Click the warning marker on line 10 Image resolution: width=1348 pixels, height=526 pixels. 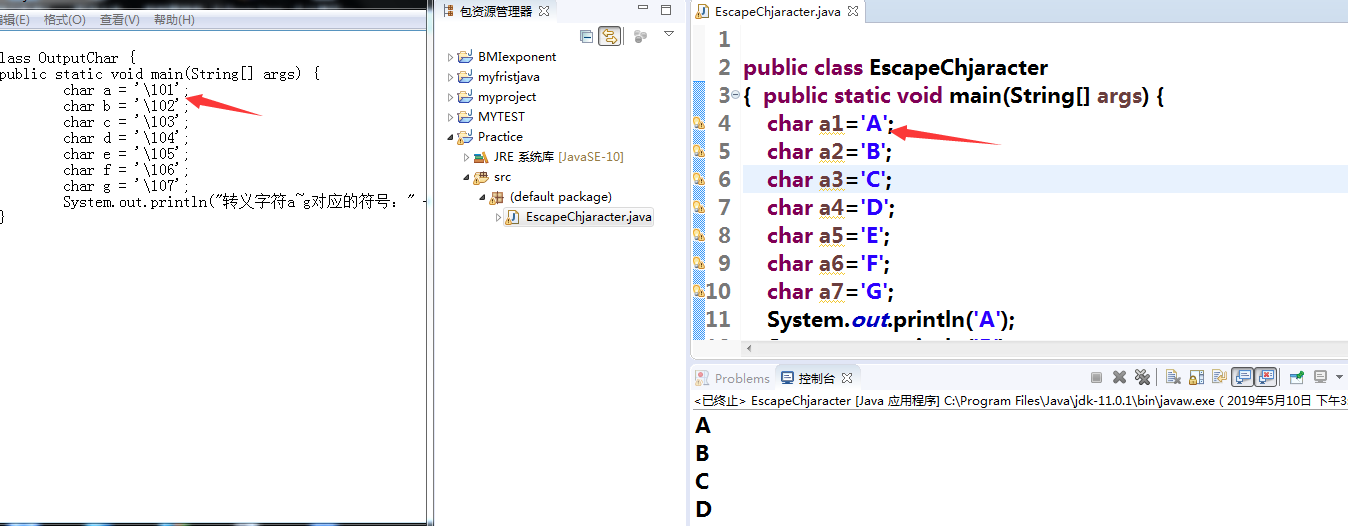point(699,291)
